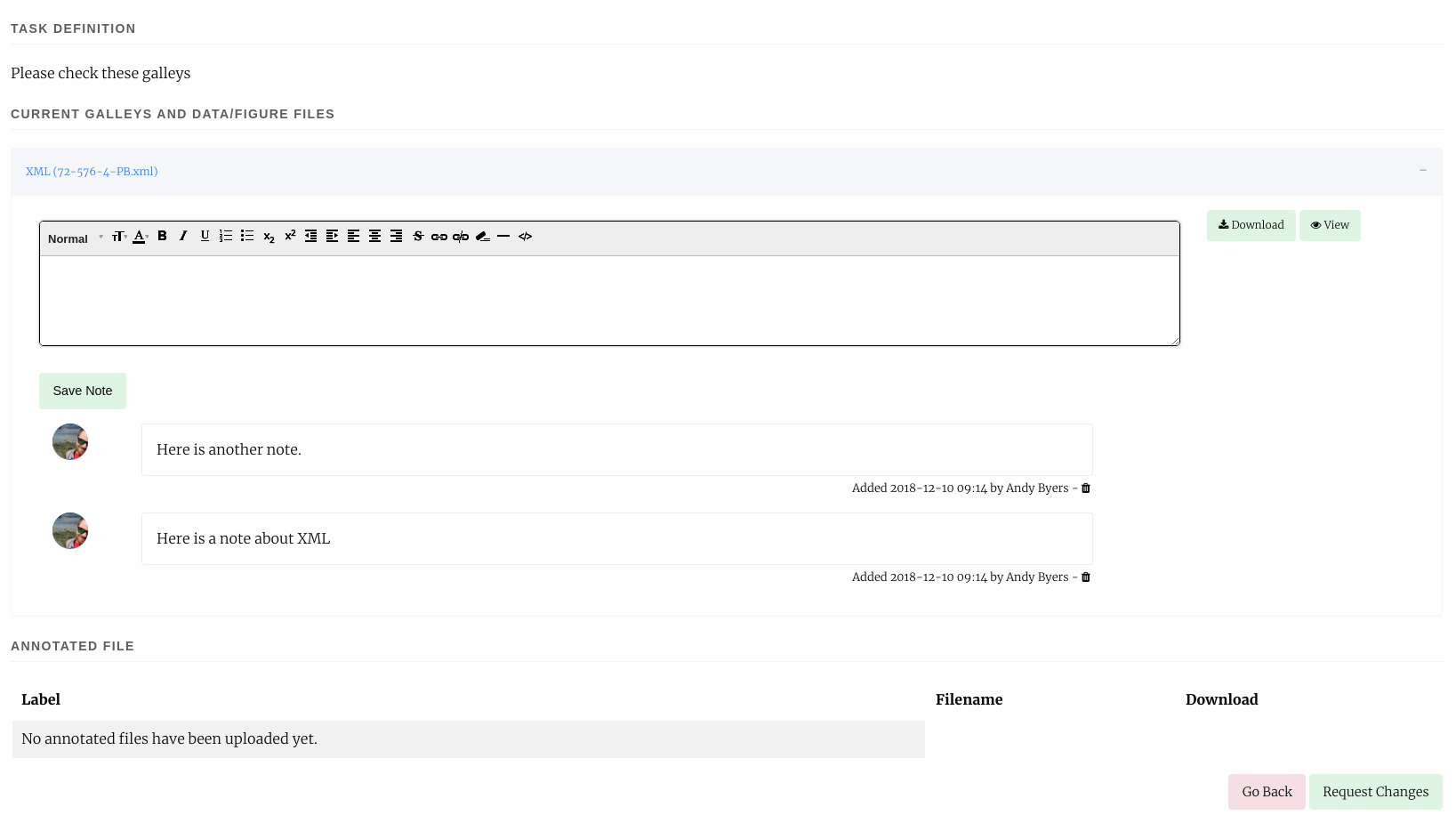Open the XML (72-576-4-PB.xml) link
This screenshot has height=815, width=1456.
pos(92,172)
